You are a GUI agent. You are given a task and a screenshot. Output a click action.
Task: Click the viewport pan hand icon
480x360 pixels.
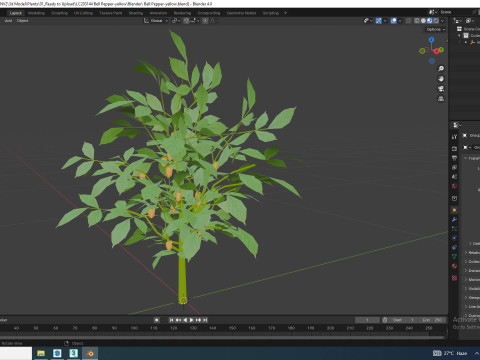click(441, 79)
